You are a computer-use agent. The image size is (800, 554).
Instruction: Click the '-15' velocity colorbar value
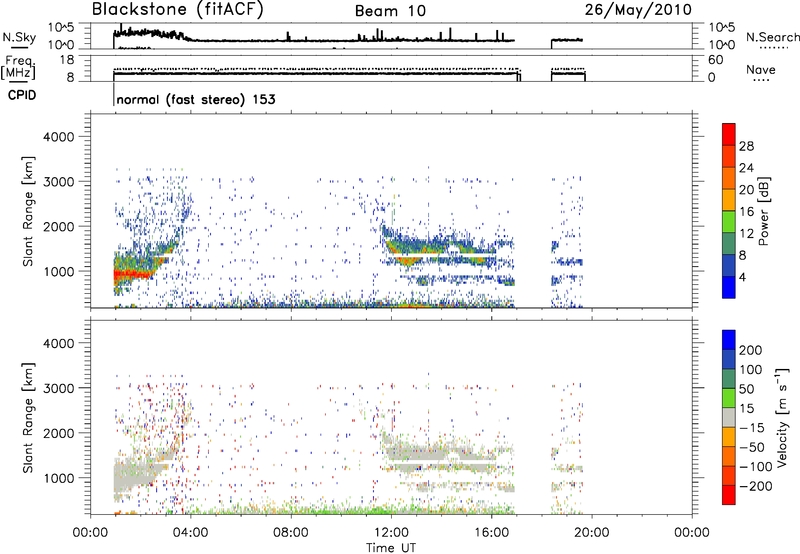[751, 428]
